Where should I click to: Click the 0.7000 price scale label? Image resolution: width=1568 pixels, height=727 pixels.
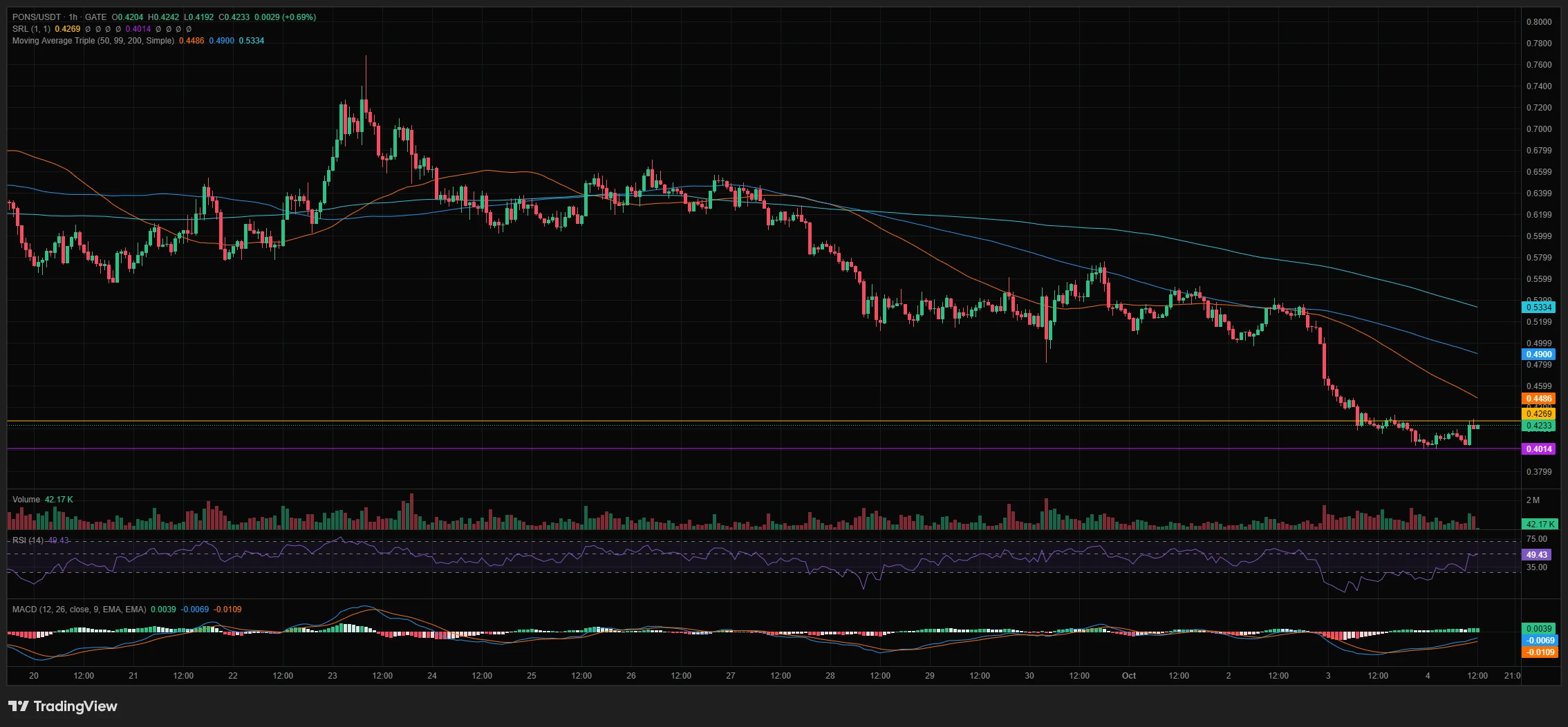click(x=1539, y=129)
